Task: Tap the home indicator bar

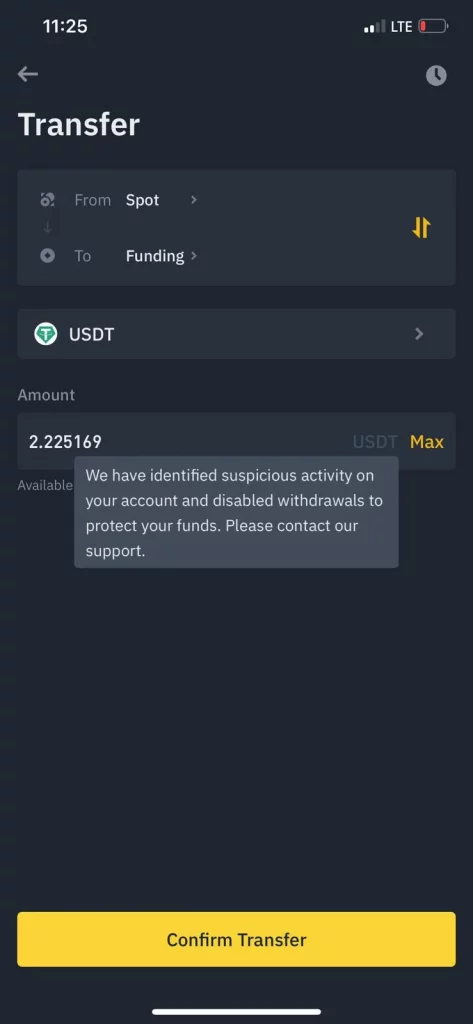Action: click(236, 1012)
